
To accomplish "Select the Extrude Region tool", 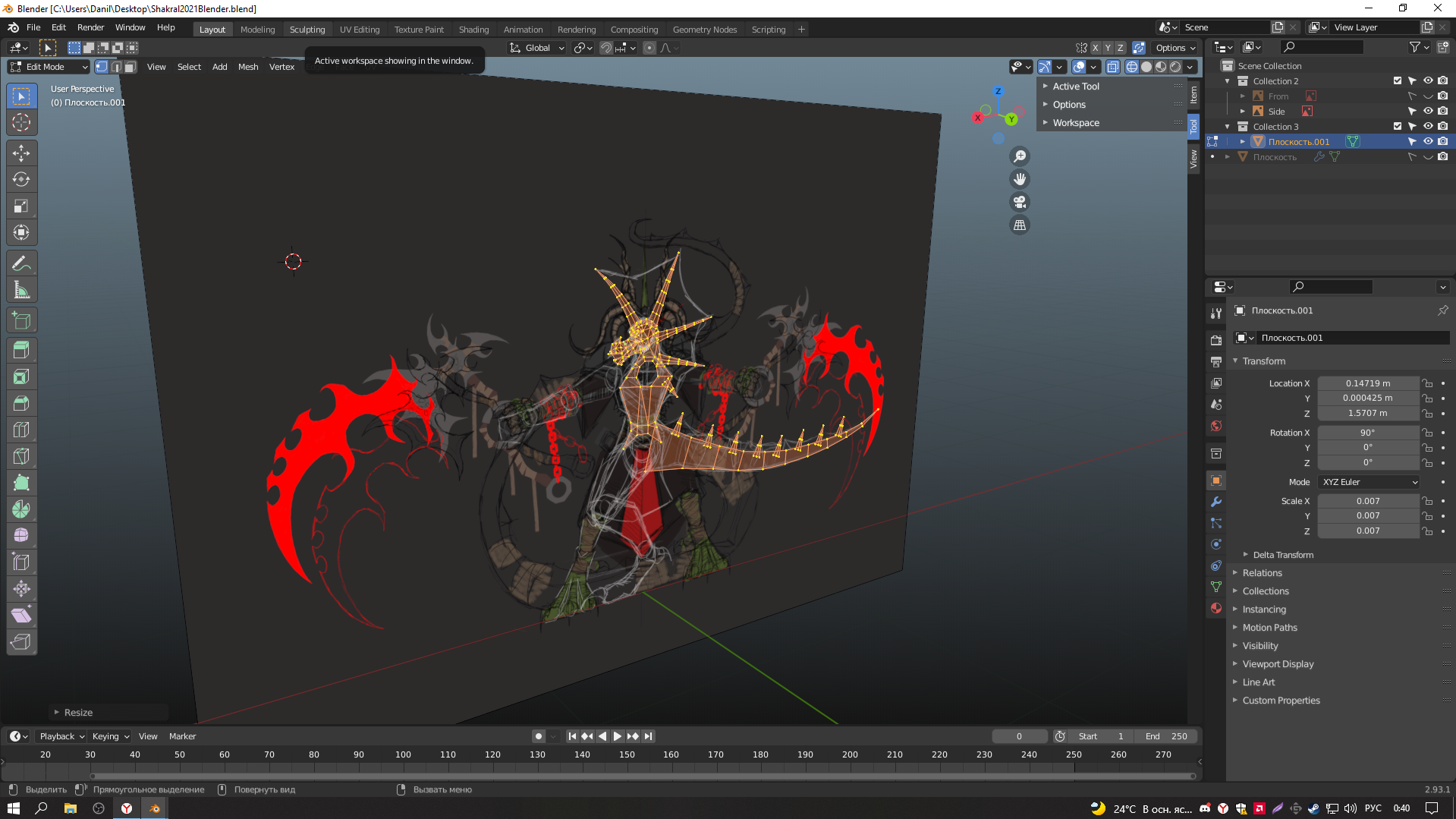I will (21, 350).
